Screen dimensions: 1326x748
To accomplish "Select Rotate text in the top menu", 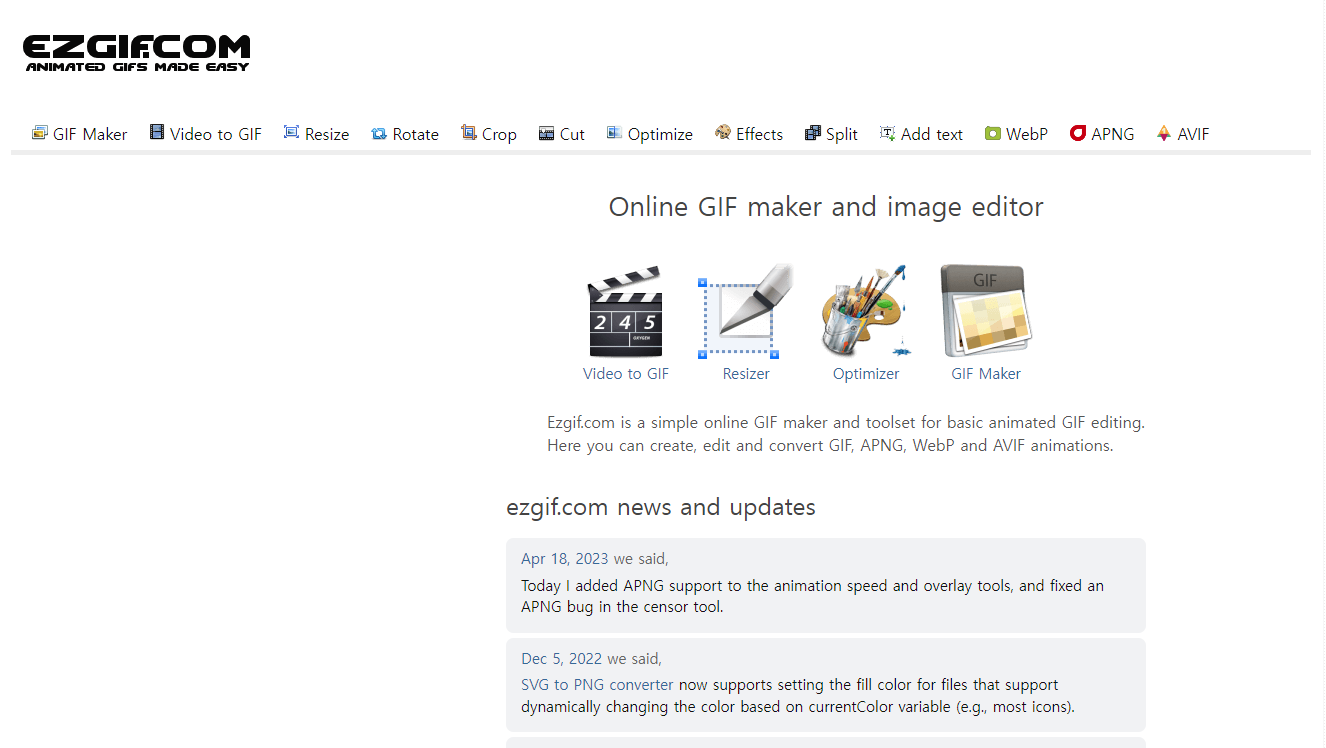I will click(416, 134).
